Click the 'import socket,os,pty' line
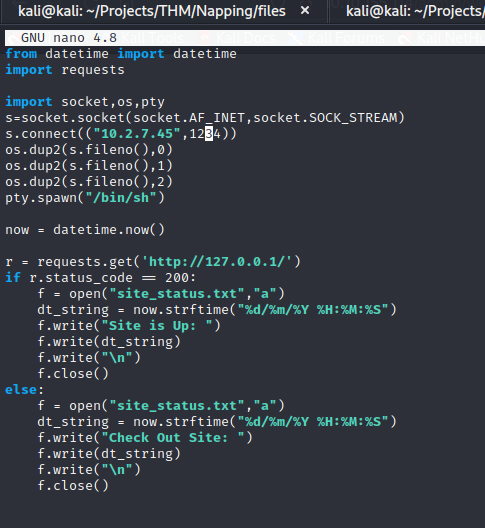This screenshot has width=485, height=528. click(x=85, y=102)
